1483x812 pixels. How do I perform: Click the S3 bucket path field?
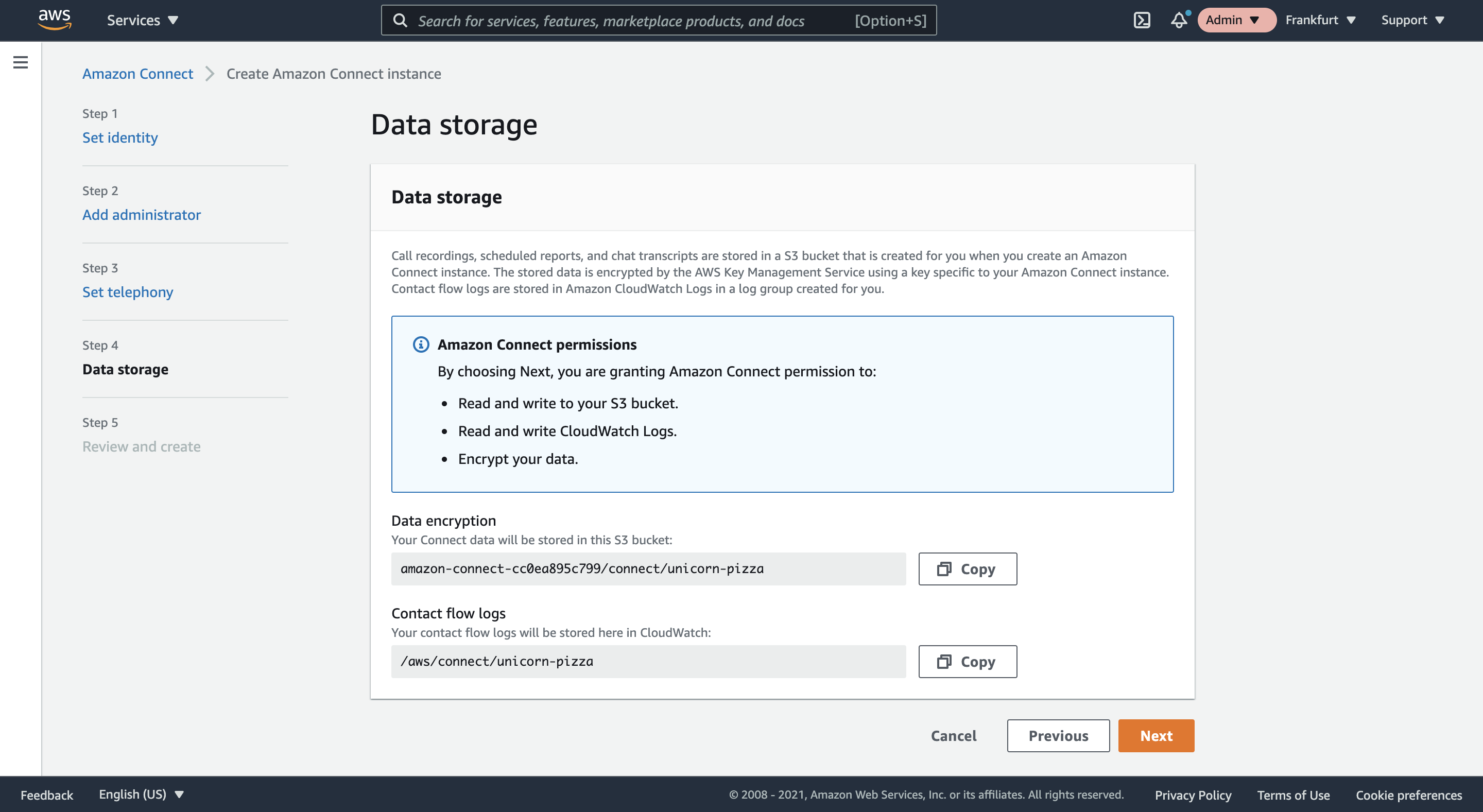point(648,568)
